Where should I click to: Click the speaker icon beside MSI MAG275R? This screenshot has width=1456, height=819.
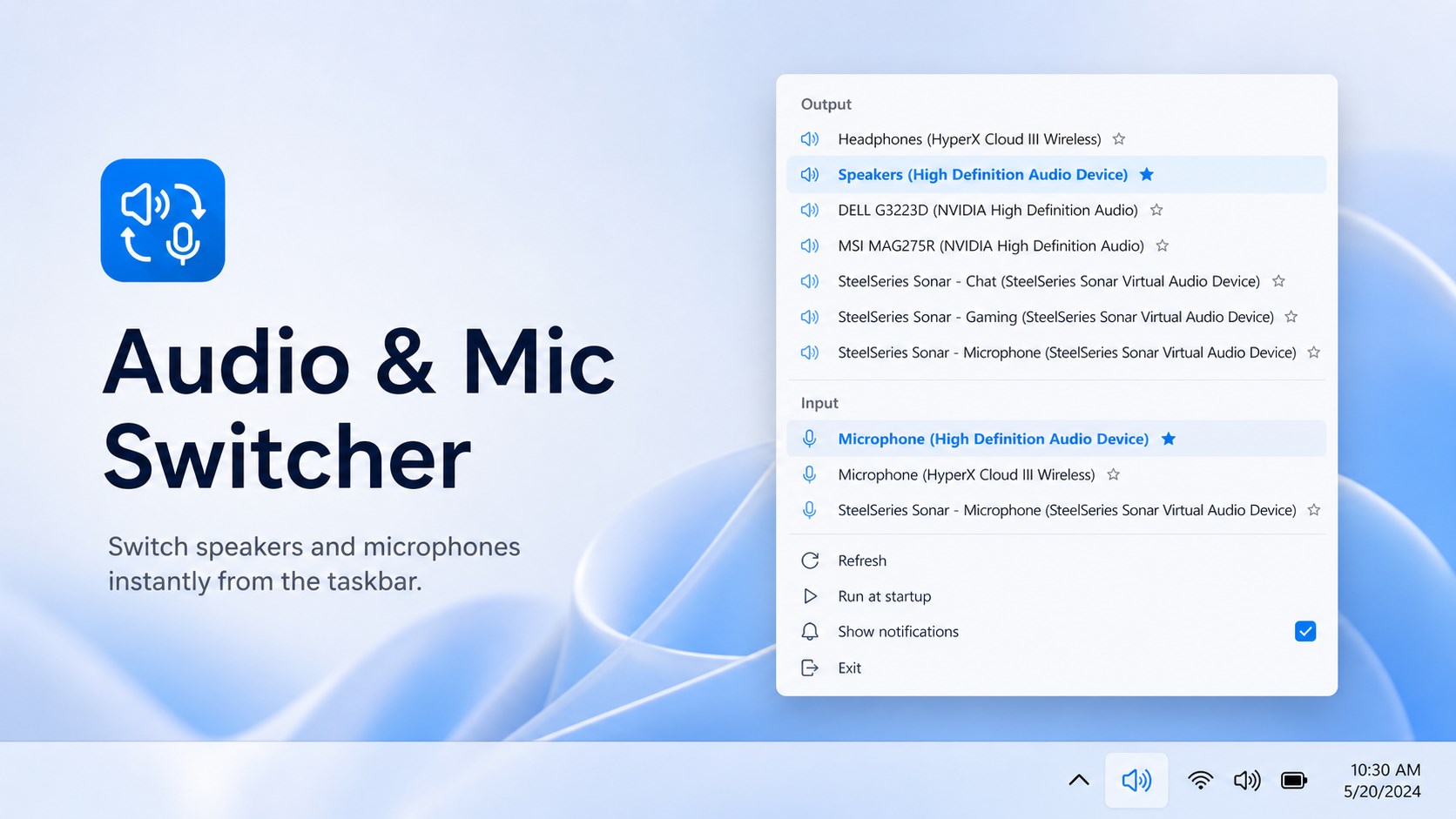[x=810, y=245]
